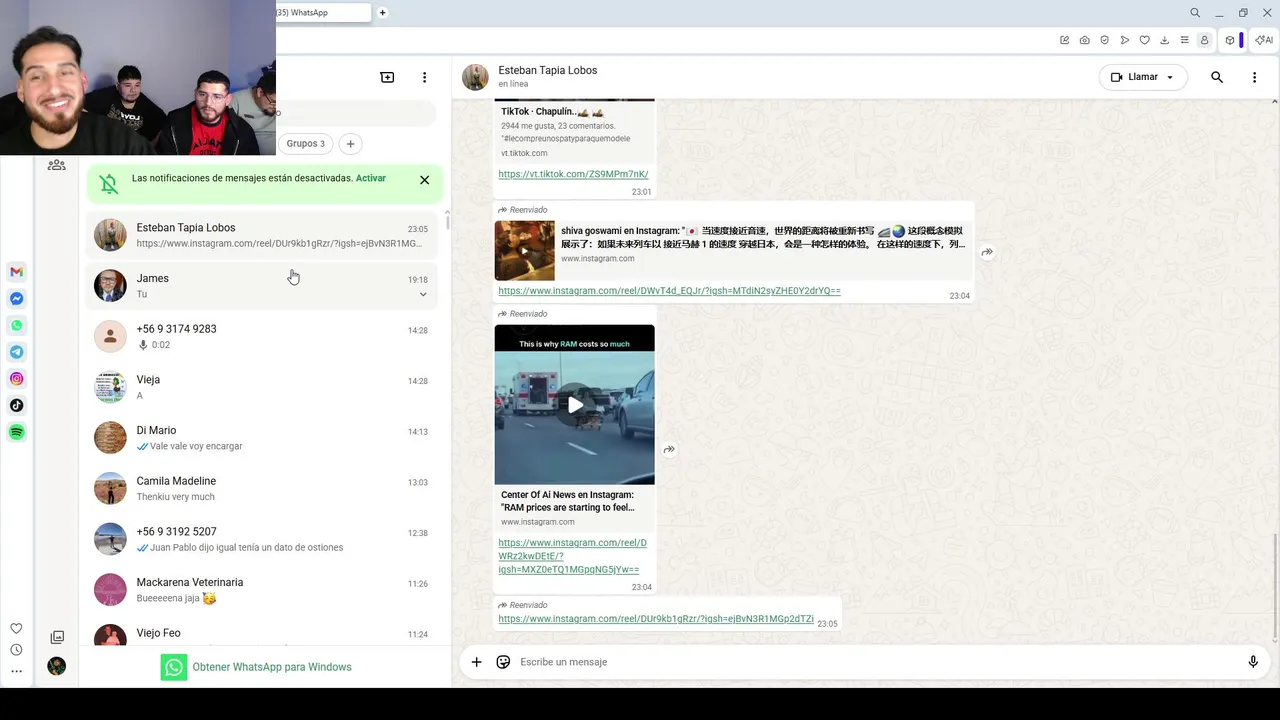
Task: Open Gmail from the browser sidebar
Action: [16, 272]
